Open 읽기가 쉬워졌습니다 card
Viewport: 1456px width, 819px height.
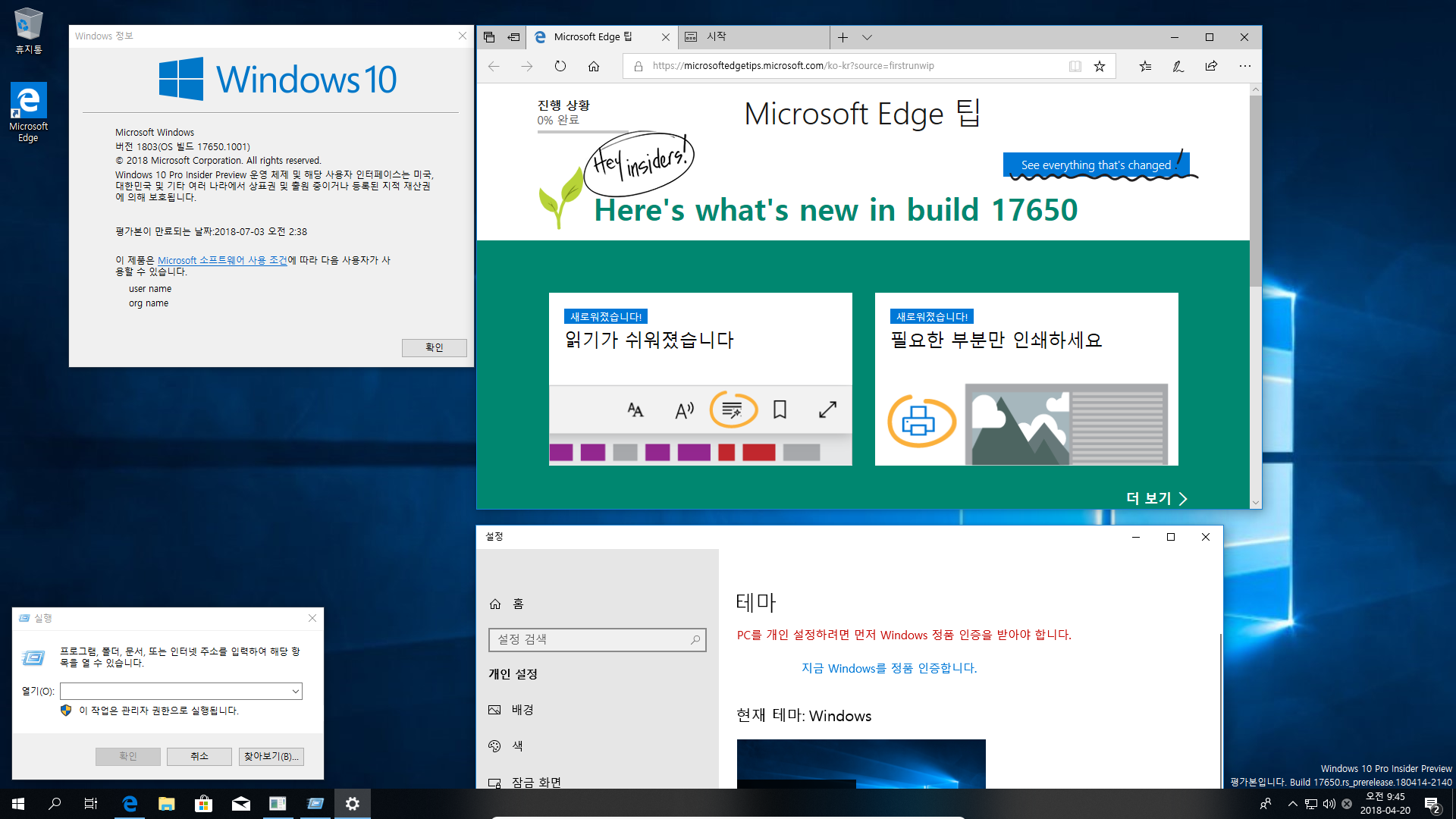click(700, 378)
